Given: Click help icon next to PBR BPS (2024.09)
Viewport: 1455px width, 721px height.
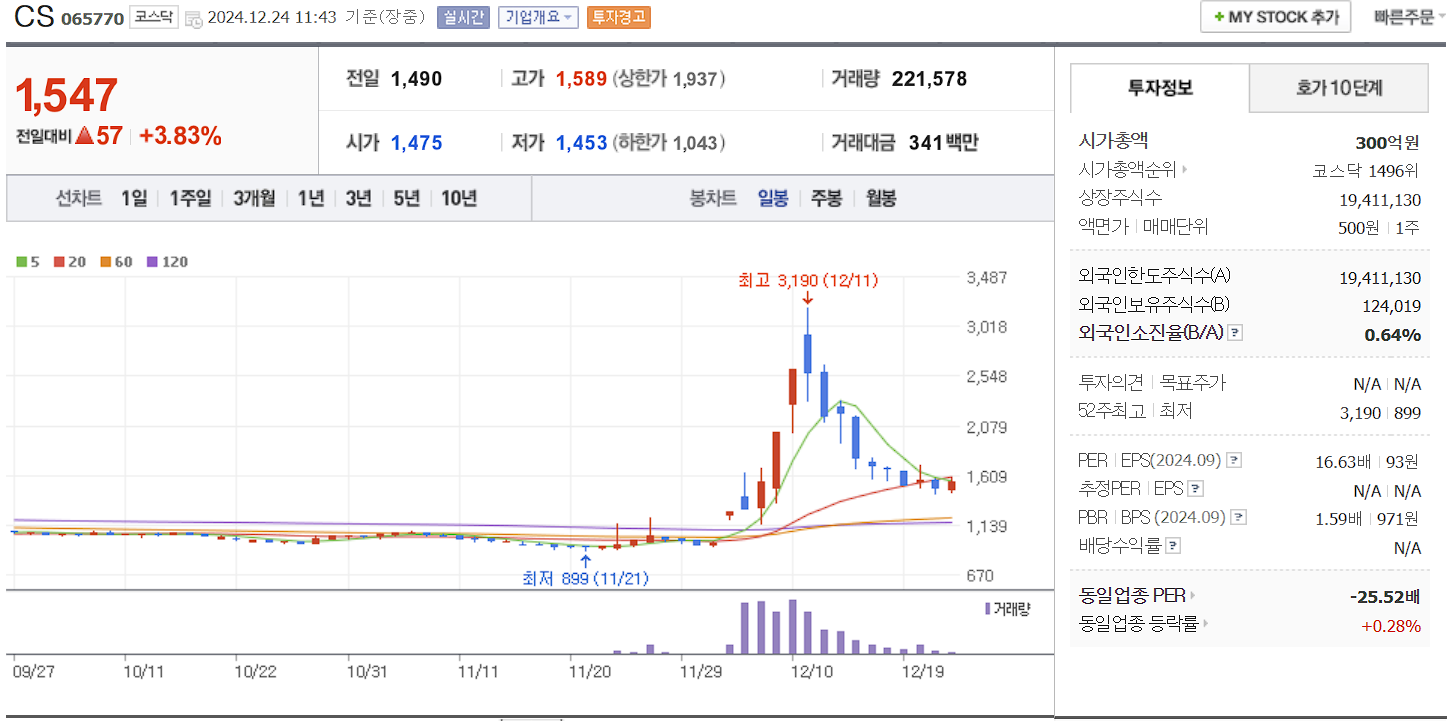Looking at the screenshot, I should point(1239,518).
